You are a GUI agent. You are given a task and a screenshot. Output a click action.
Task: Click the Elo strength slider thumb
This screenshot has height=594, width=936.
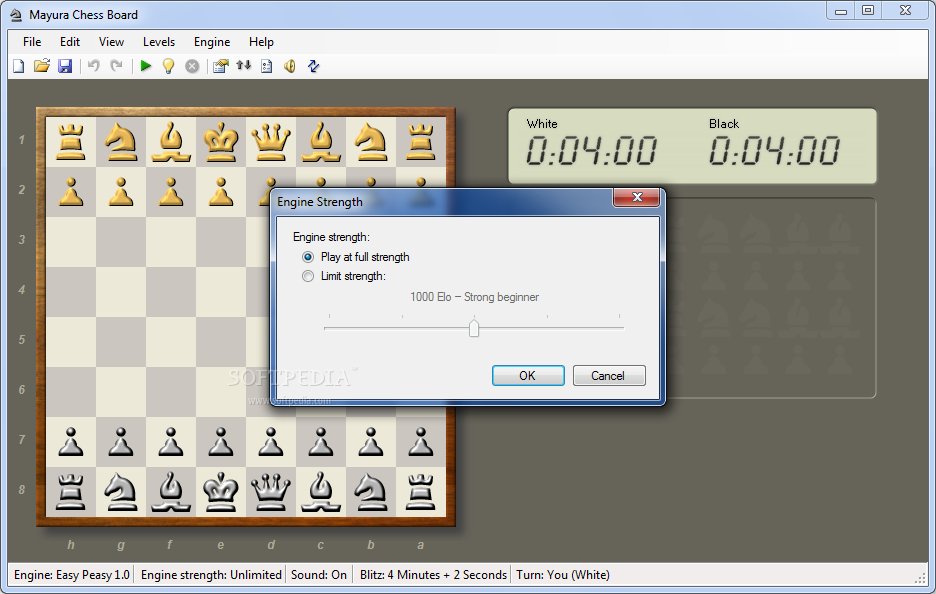coord(474,328)
